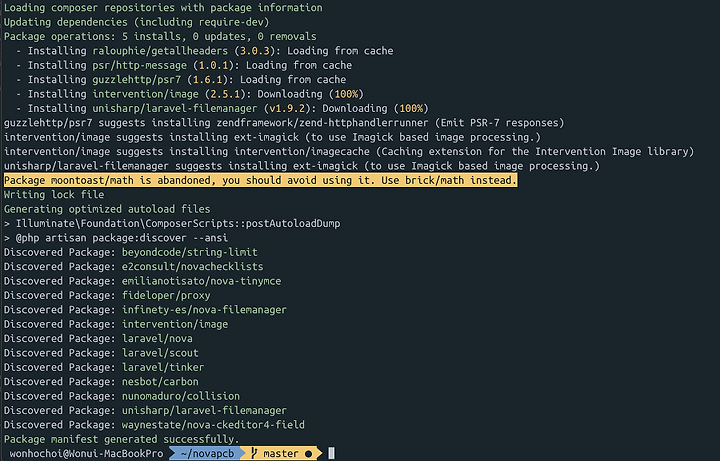This screenshot has width=720, height=461.
Task: Click the nesbot/carbon package
Action: coord(160,382)
